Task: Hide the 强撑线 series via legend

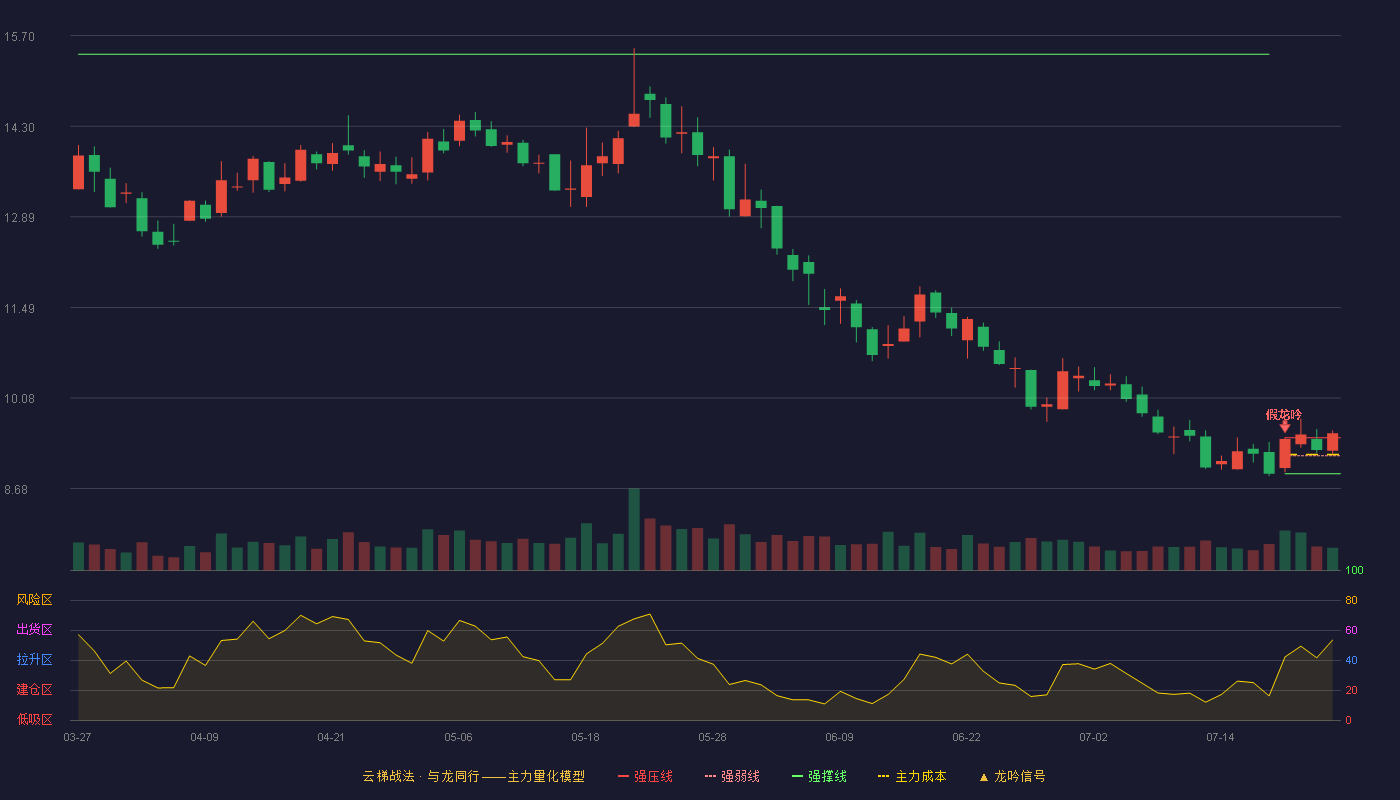Action: pos(819,776)
